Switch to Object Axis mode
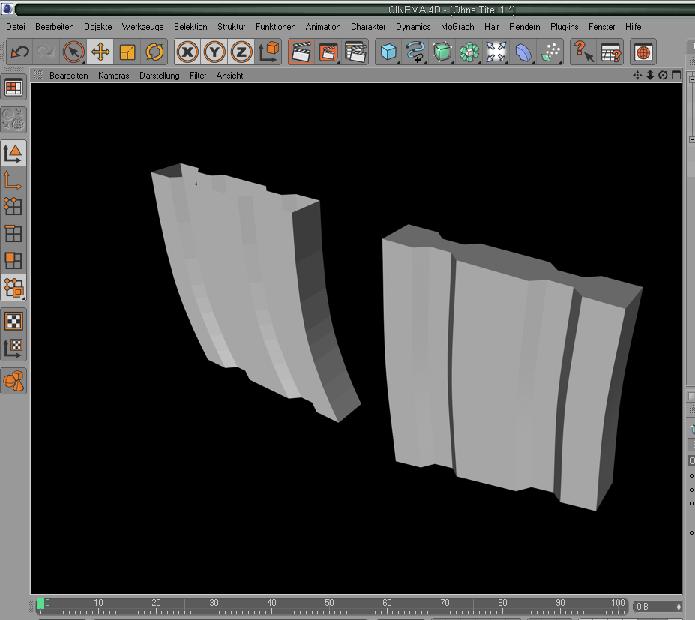Screen dimensions: 695x620 coord(13,181)
